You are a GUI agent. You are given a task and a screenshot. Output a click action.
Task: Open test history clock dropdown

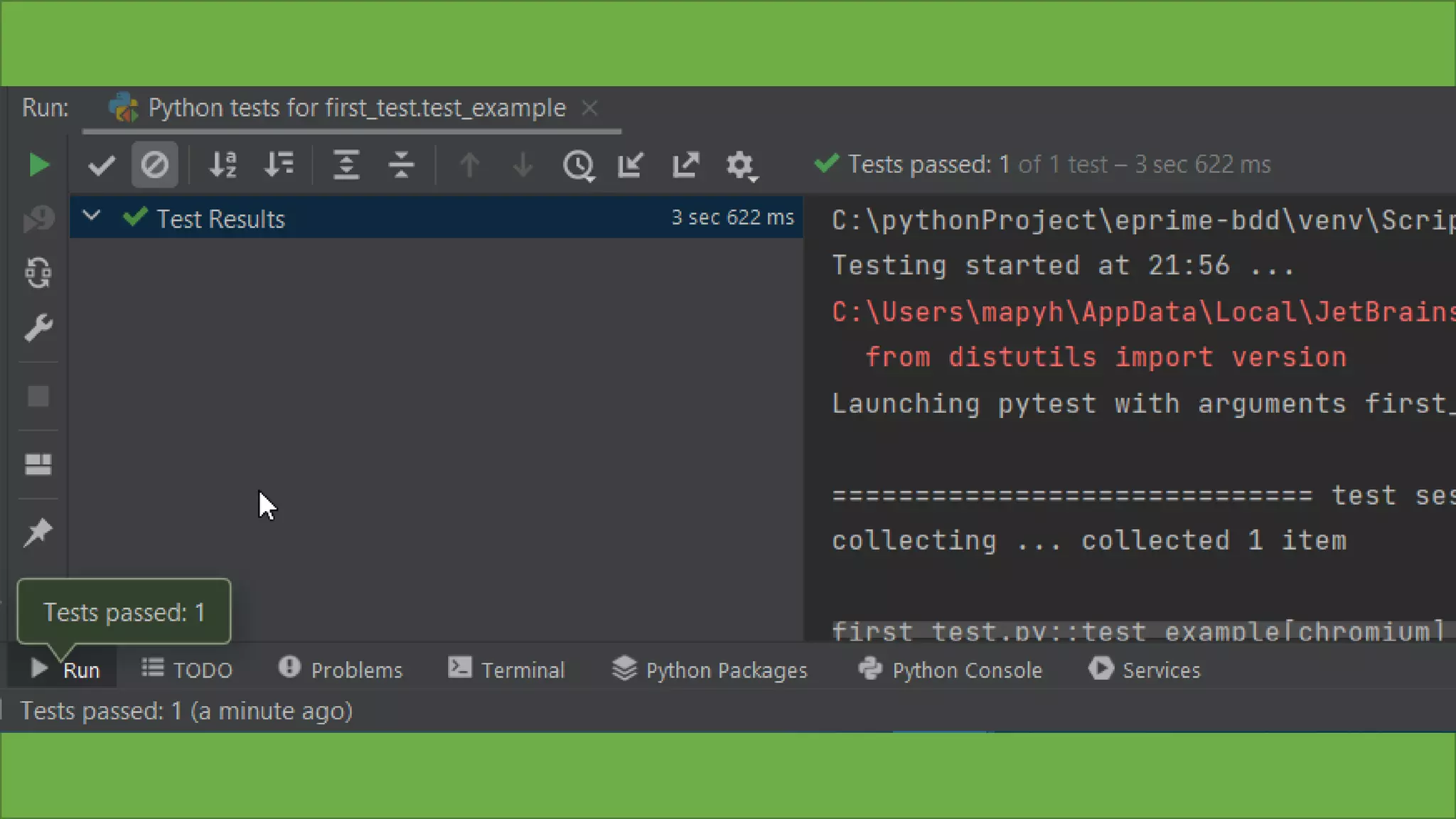tap(579, 166)
